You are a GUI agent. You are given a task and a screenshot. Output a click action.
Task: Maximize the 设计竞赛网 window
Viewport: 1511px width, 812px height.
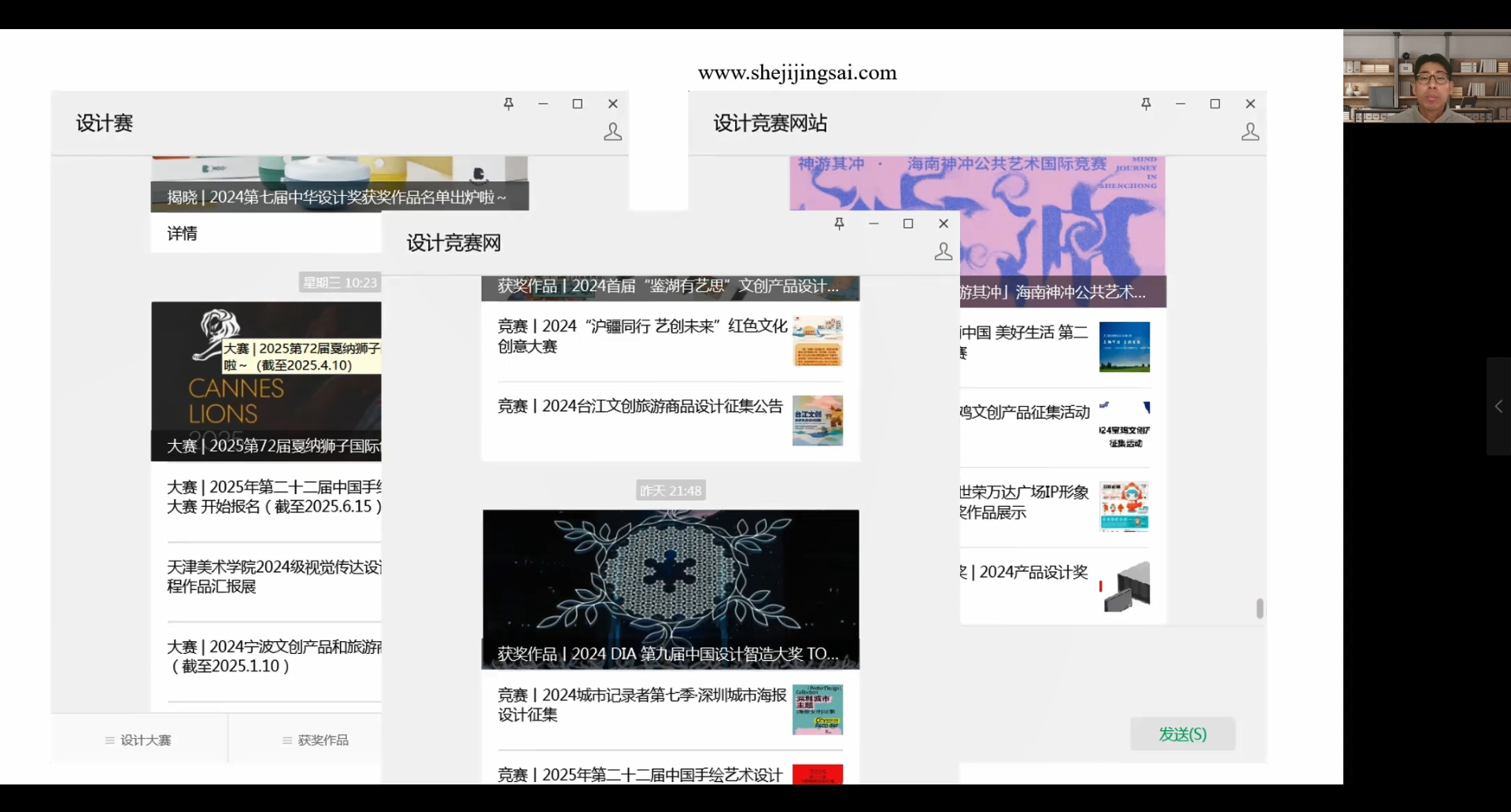click(908, 224)
